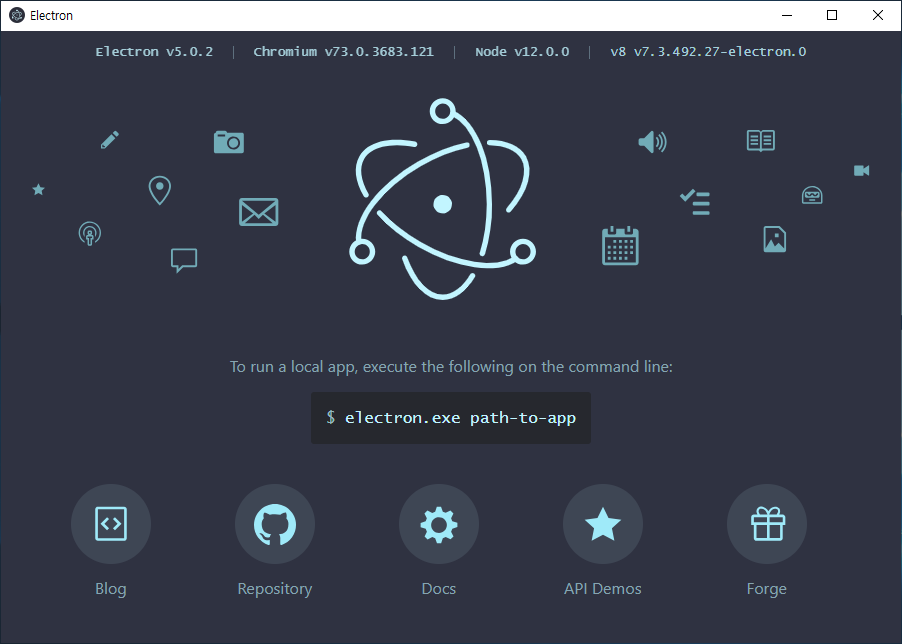Image resolution: width=902 pixels, height=644 pixels.
Task: Maximize the Electron window
Action: click(x=832, y=16)
